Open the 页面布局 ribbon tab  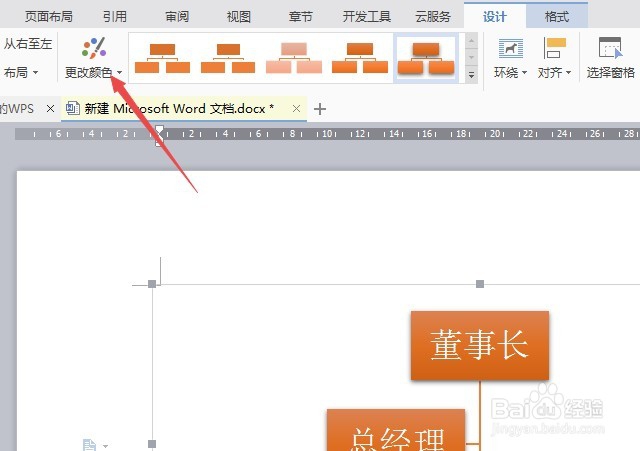pos(49,17)
